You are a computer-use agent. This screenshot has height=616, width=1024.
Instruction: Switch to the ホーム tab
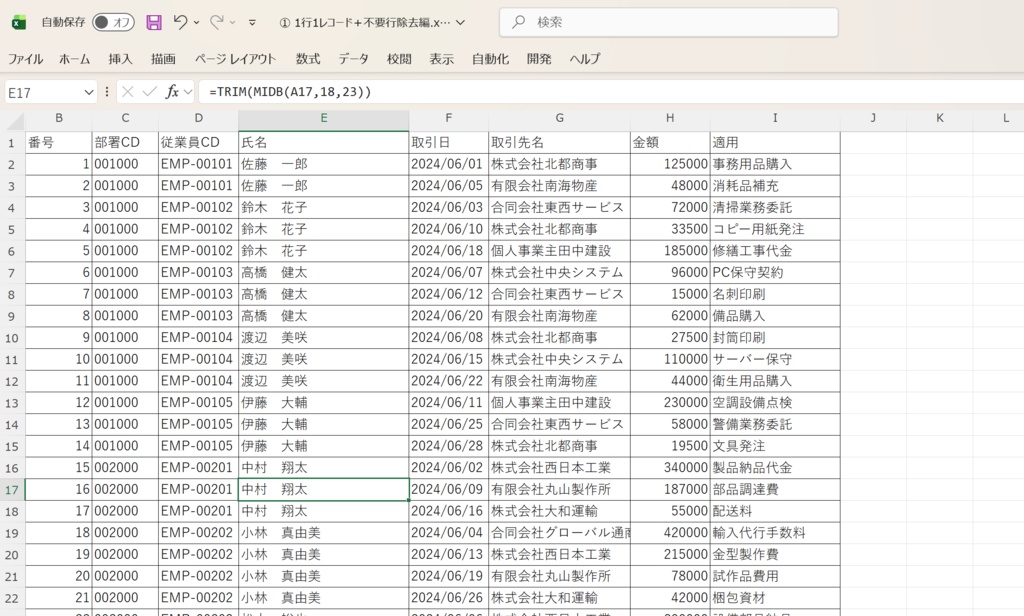click(x=74, y=59)
